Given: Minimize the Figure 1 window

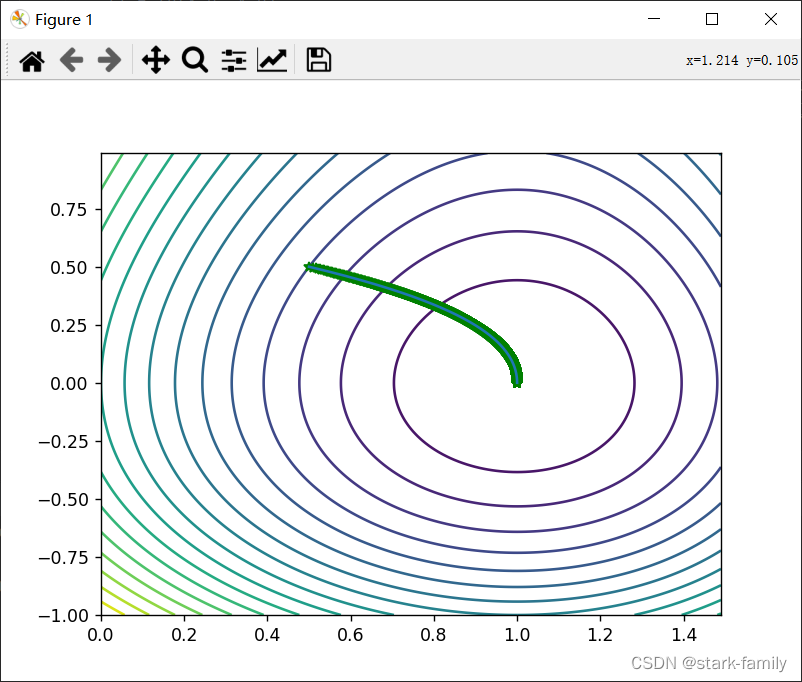Looking at the screenshot, I should point(654,19).
